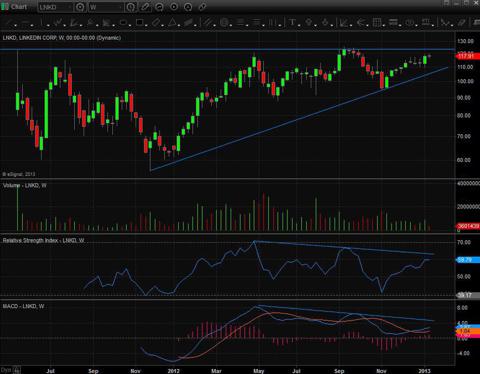The height and width of the screenshot is (374, 480).
Task: Click the pencil edit icon in the top toolbar
Action: 145,7
